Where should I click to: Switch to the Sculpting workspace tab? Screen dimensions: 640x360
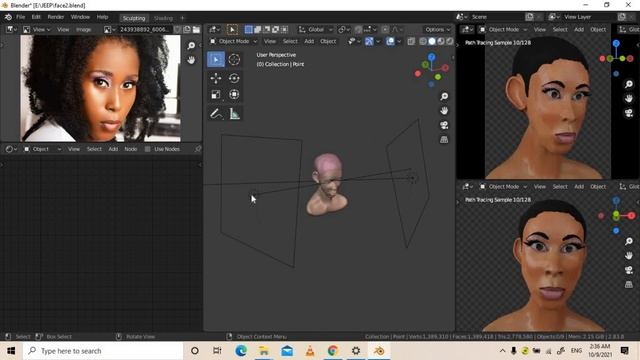point(134,18)
